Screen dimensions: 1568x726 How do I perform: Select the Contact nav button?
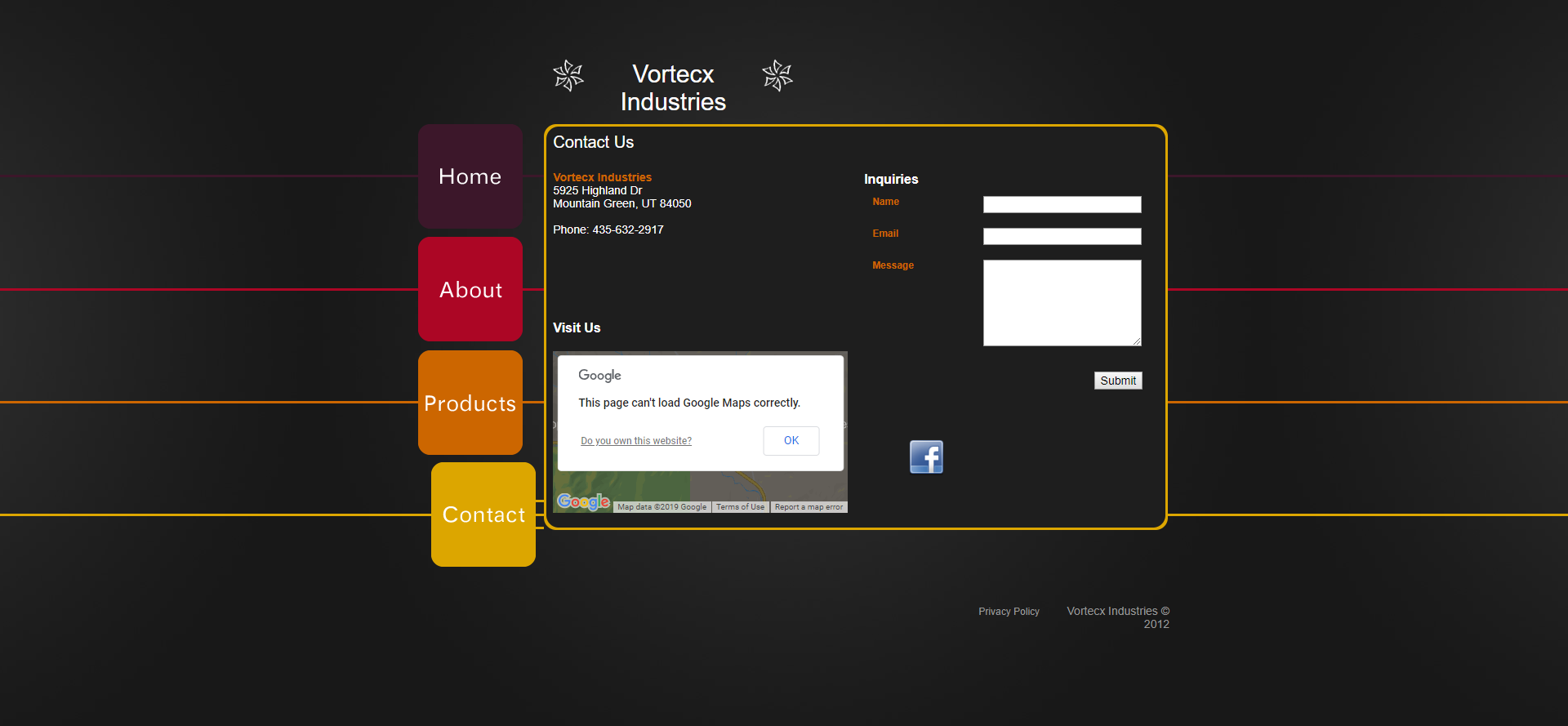tap(483, 514)
